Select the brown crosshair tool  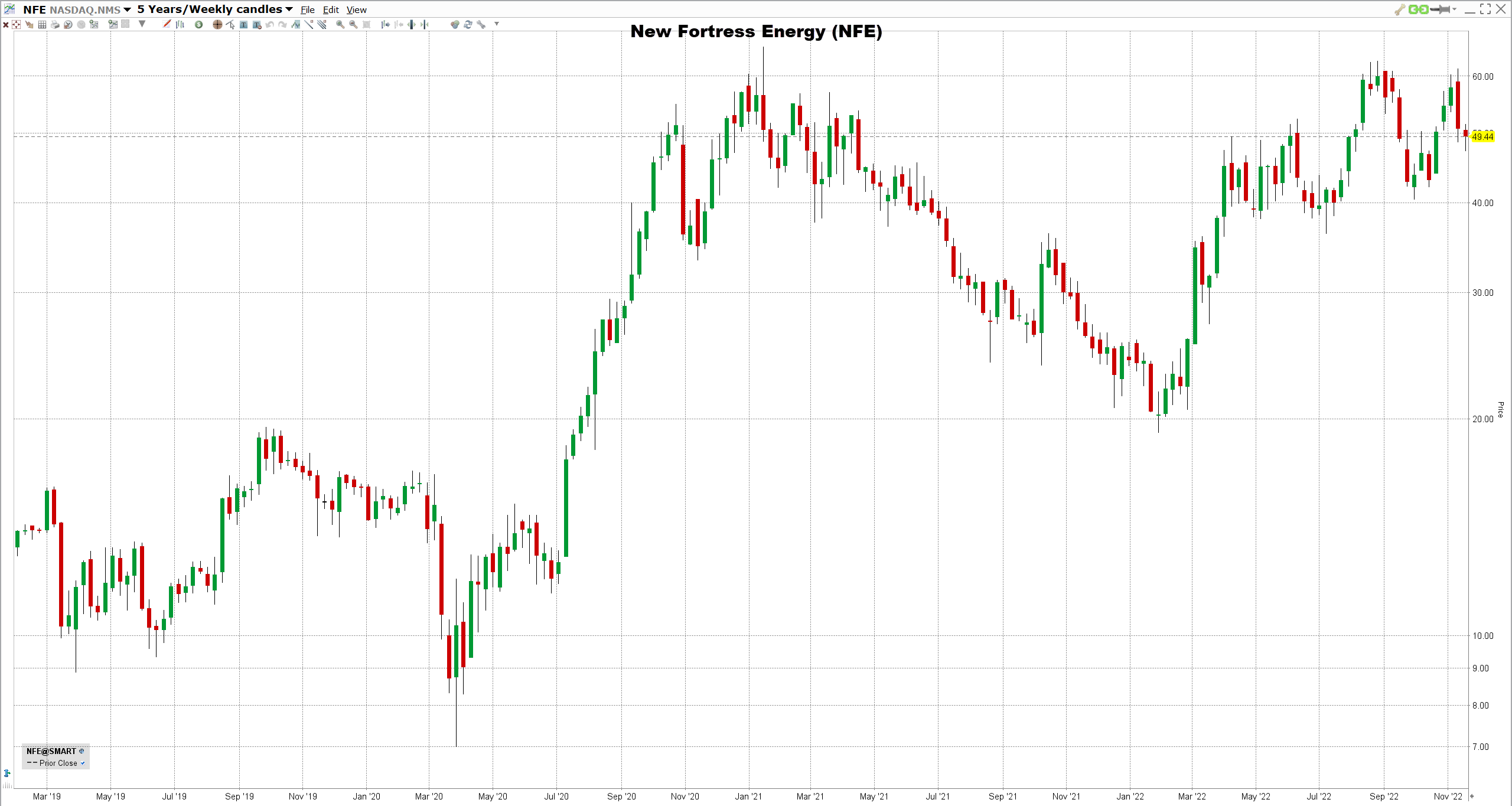[217, 24]
